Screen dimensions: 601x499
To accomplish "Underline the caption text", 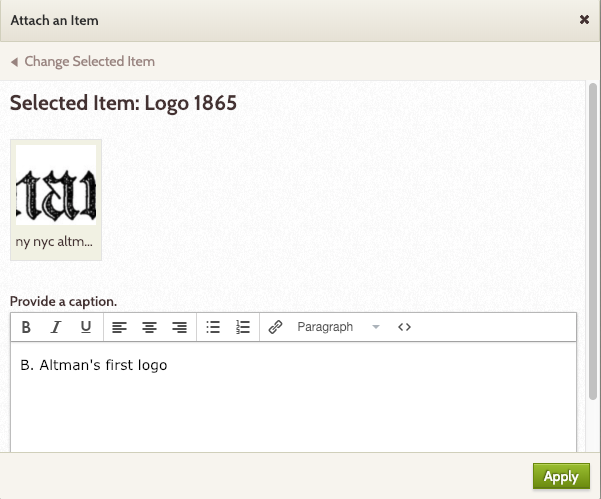I will (86, 327).
